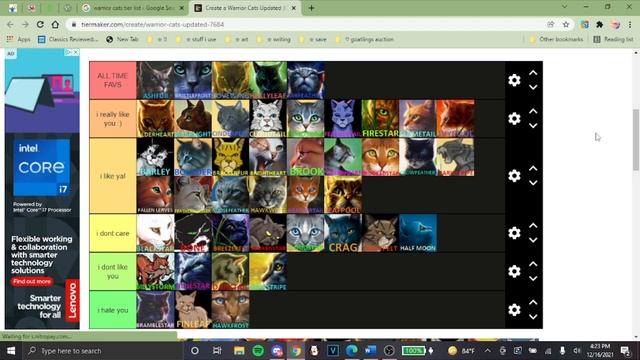Switch to Create a Warrior Cats Updated tab
This screenshot has height=360, width=640.
[244, 8]
